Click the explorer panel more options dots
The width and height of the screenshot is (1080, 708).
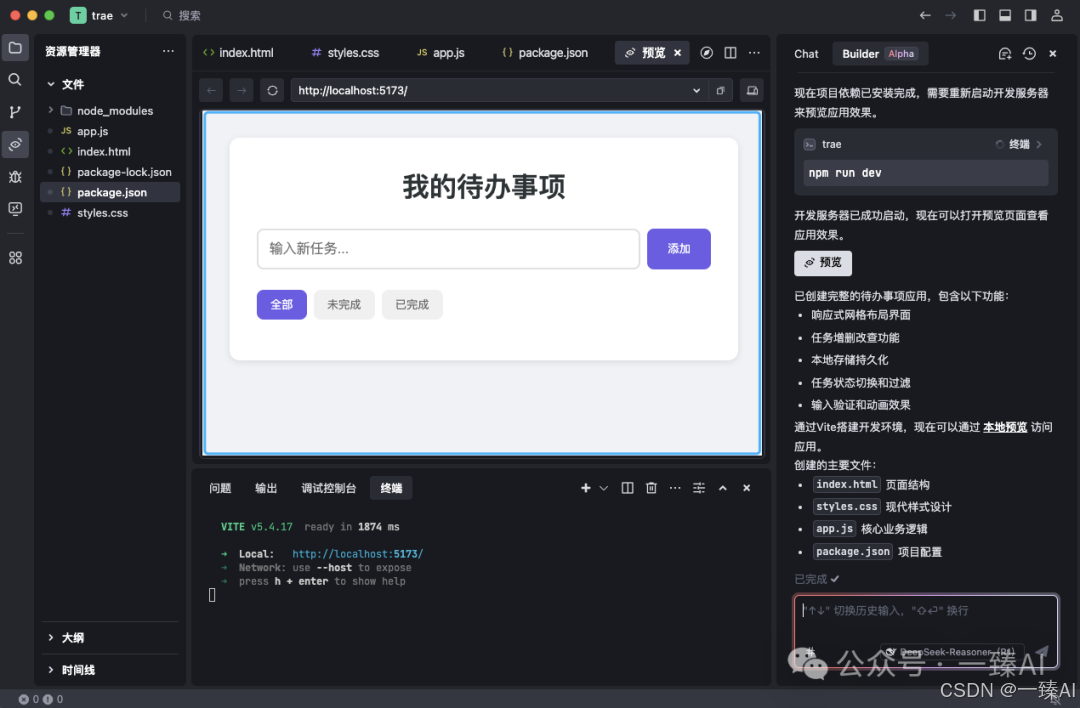pos(168,51)
